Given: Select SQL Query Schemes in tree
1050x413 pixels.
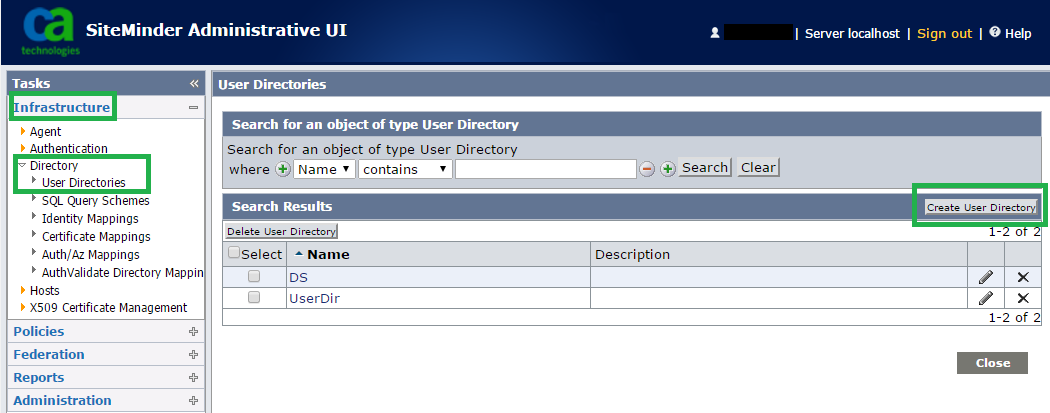Looking at the screenshot, I should click(96, 200).
